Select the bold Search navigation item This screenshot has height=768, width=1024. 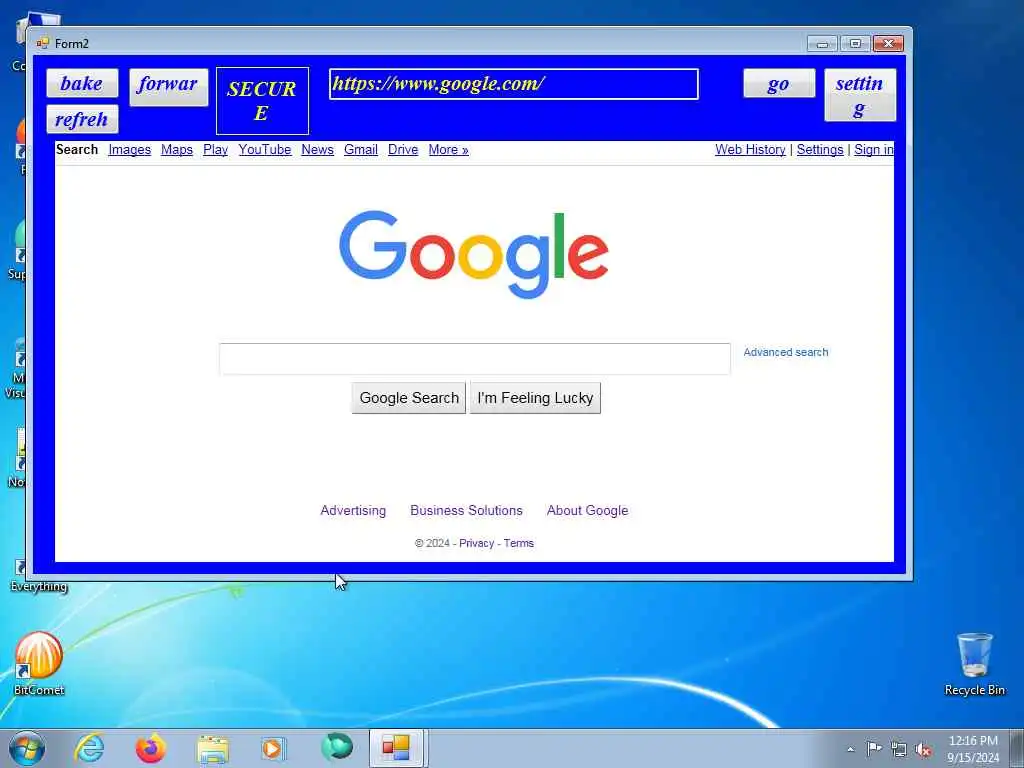click(77, 150)
